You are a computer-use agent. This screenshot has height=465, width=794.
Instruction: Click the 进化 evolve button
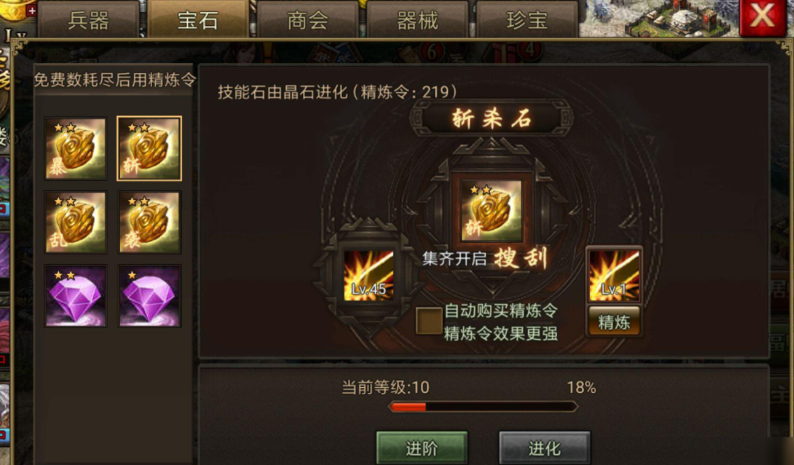point(544,448)
